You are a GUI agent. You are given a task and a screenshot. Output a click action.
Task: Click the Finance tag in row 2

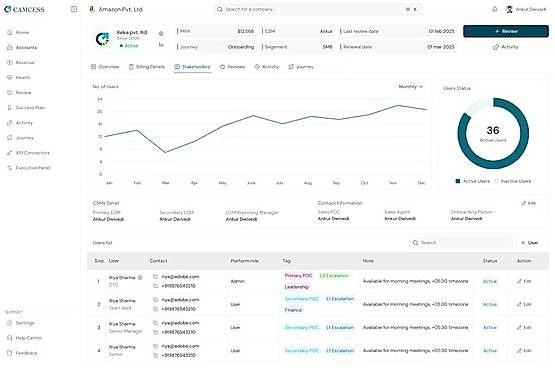[x=293, y=310]
